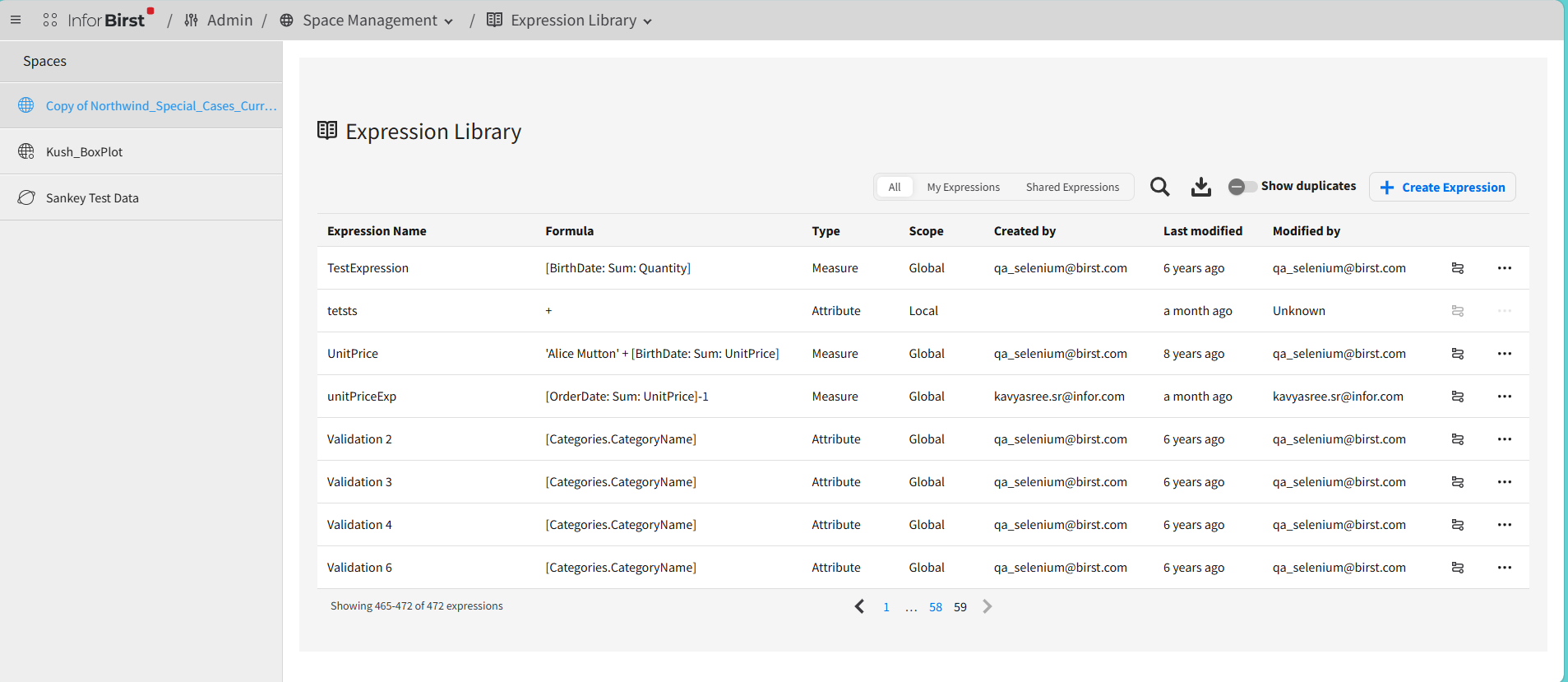Open dependencies icon for Validation 2 row
The image size is (1568, 682).
[x=1458, y=439]
